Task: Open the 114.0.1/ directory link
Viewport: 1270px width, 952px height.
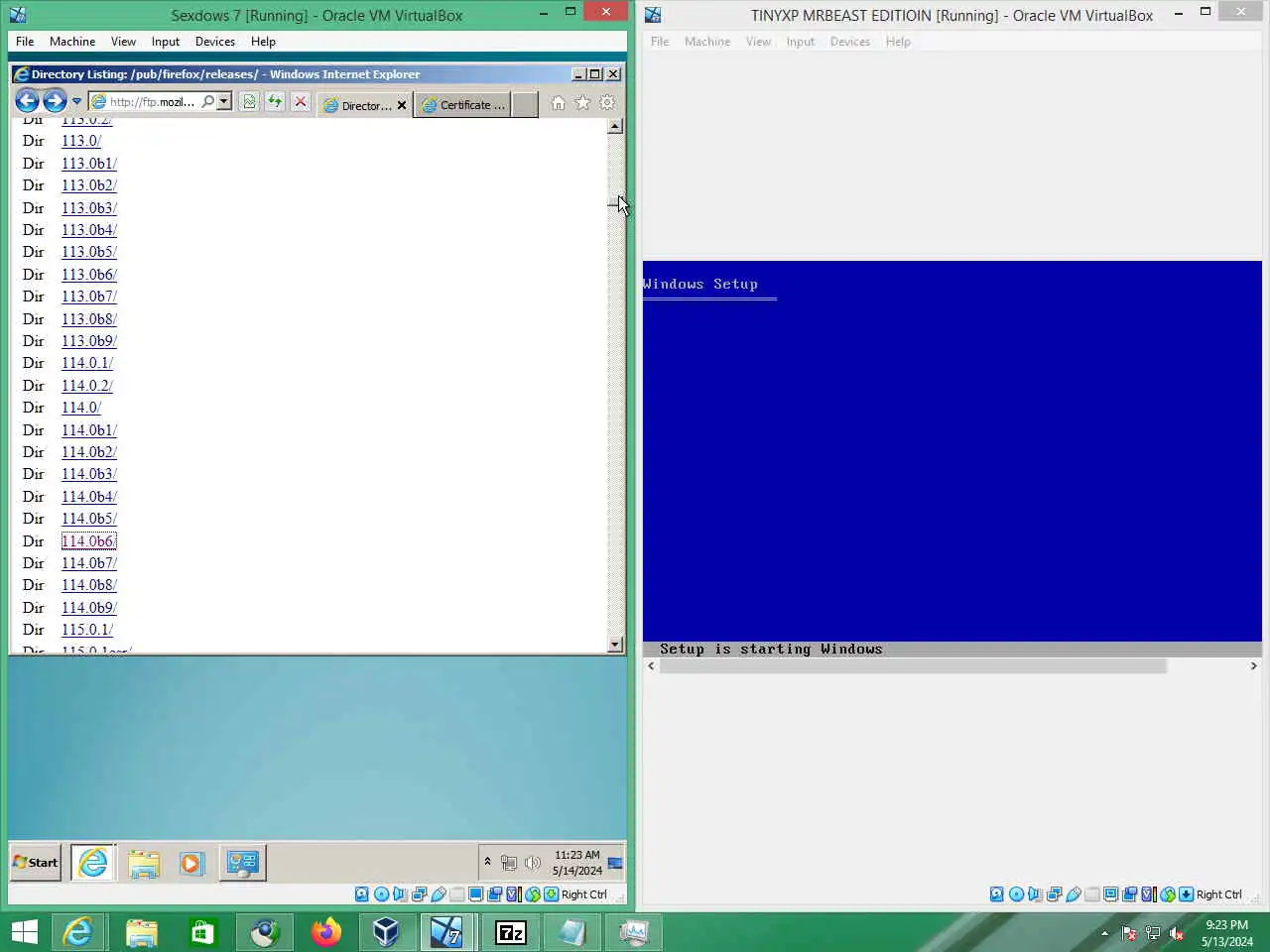Action: coord(87,363)
